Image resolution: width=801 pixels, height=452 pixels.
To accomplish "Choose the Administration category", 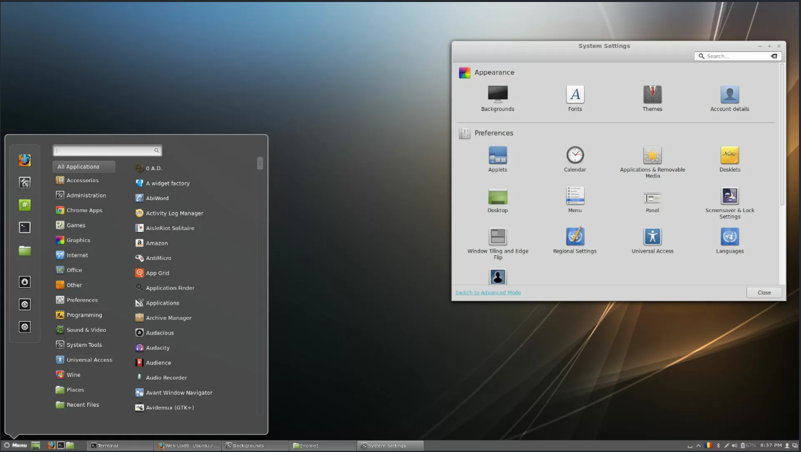I will [85, 195].
